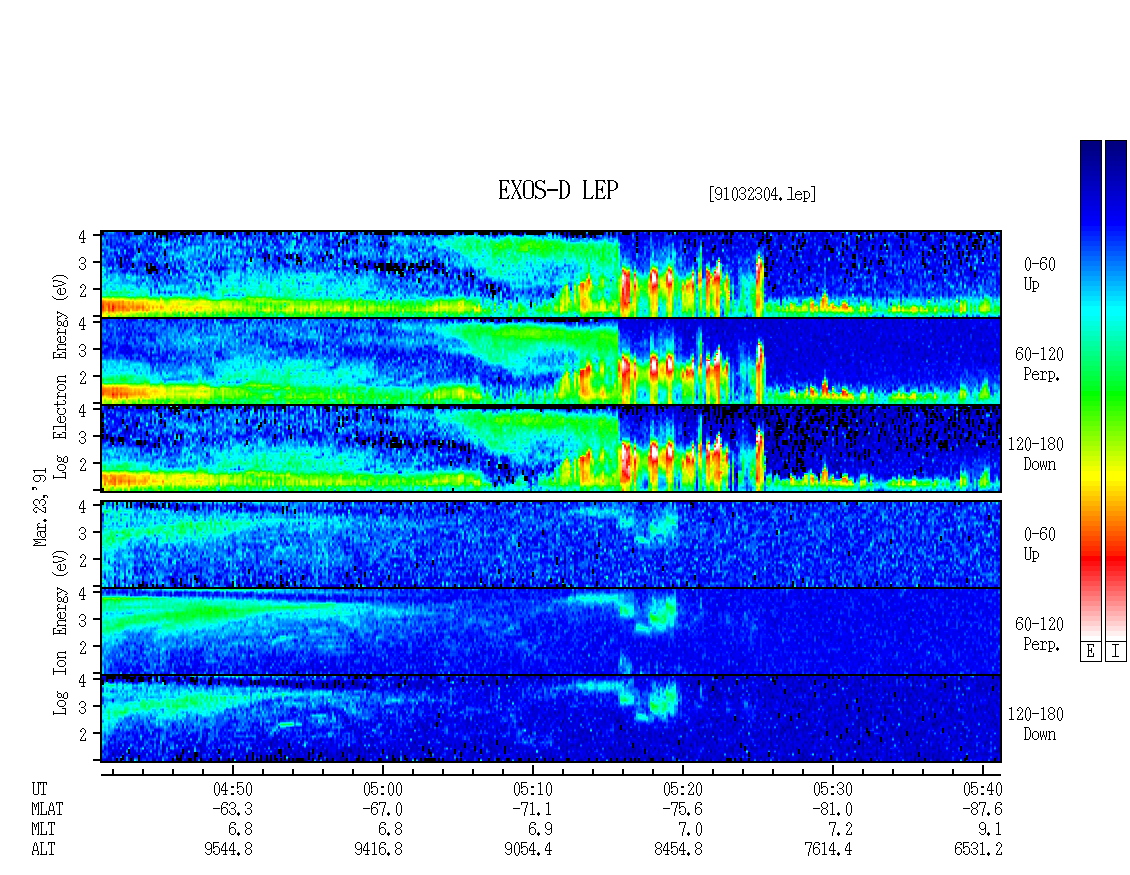This screenshot has height=875, width=1130.
Task: Select the '0-60 Up' label beside the top electron panel
Action: tap(1039, 274)
